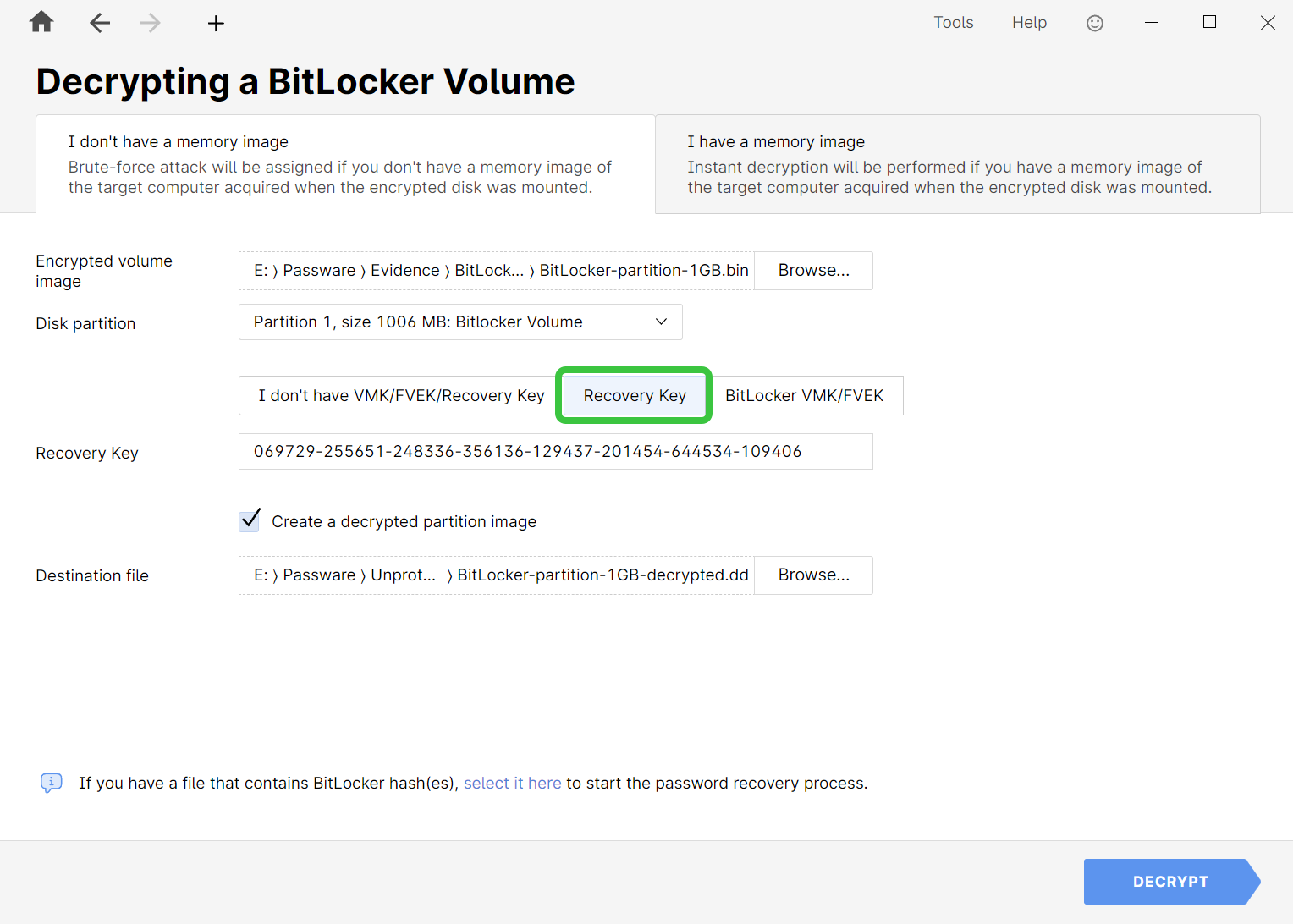
Task: Maximize the window
Action: (1209, 23)
